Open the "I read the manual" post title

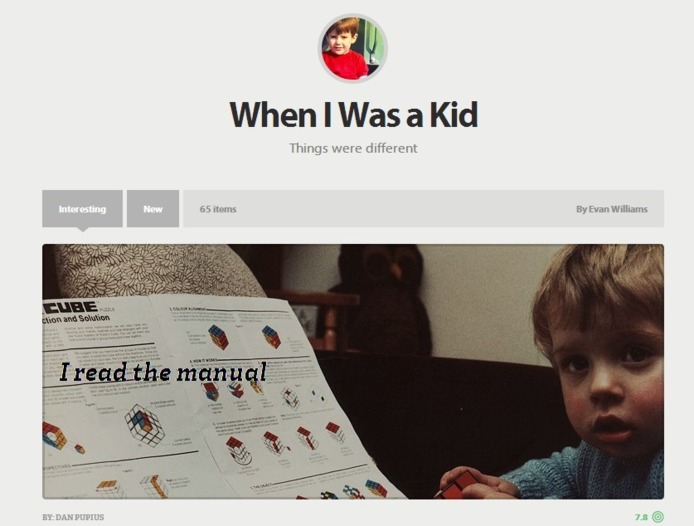[x=163, y=372]
